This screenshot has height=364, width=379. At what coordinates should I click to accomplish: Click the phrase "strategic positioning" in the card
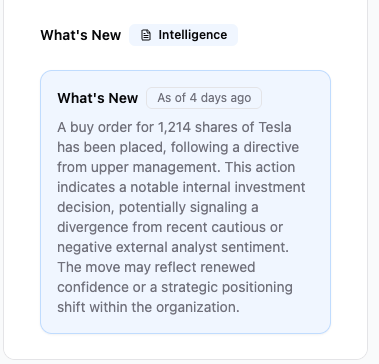pyautogui.click(x=227, y=288)
